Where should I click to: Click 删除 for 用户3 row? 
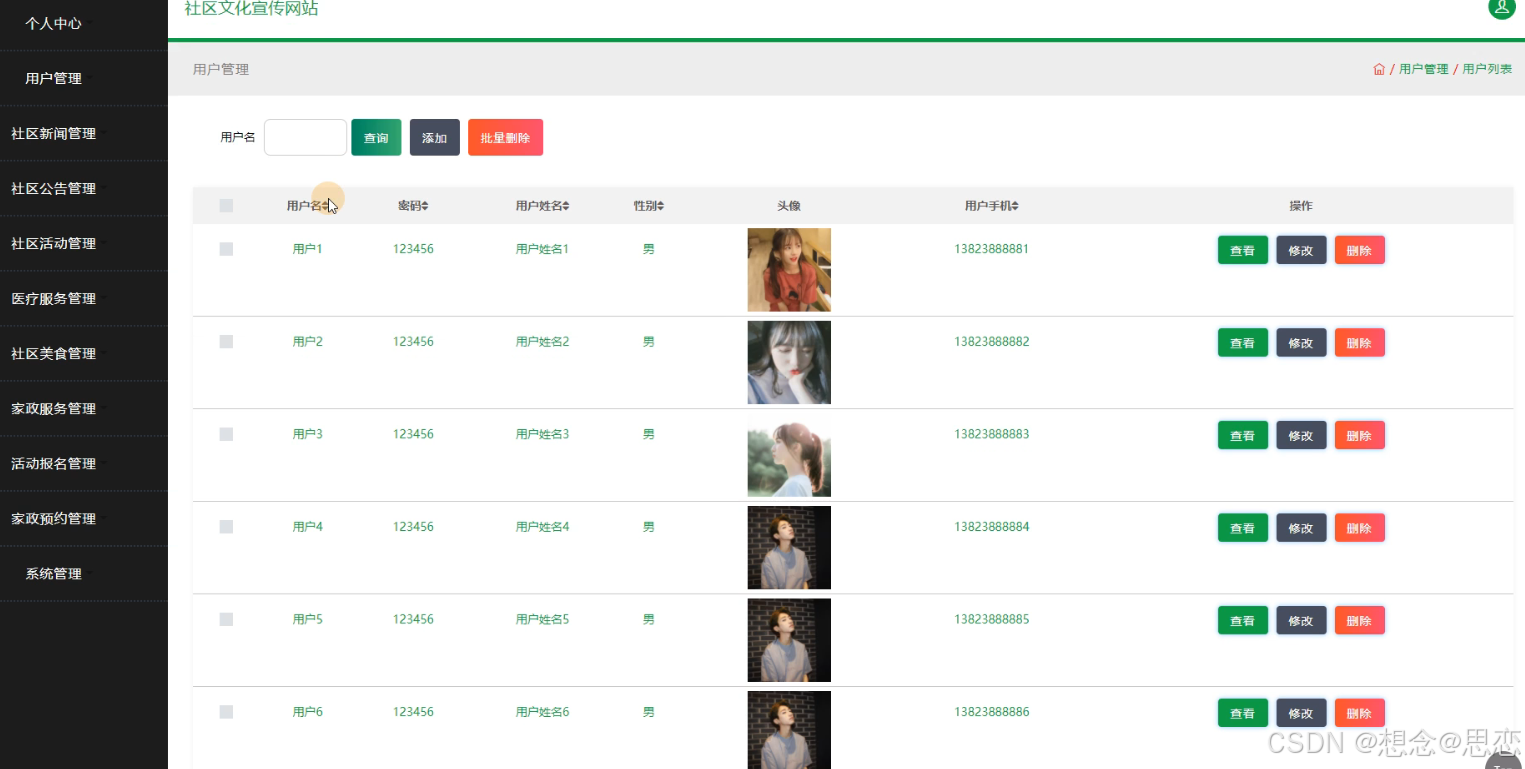[x=1359, y=435]
